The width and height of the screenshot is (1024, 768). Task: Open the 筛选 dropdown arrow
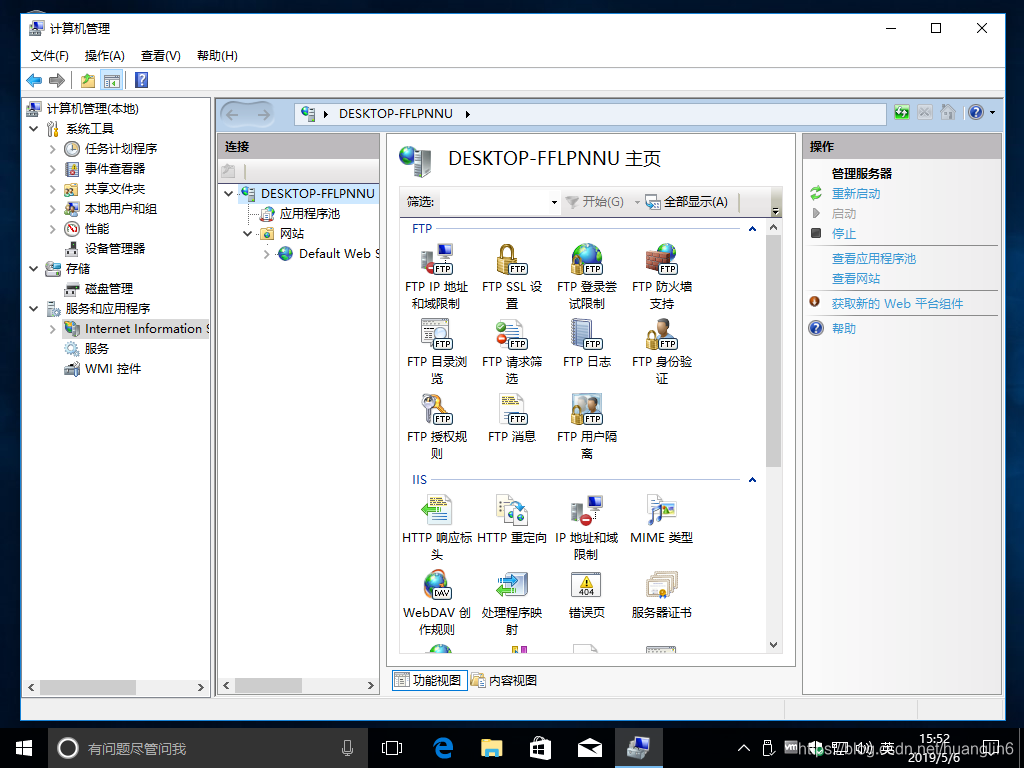click(x=554, y=202)
